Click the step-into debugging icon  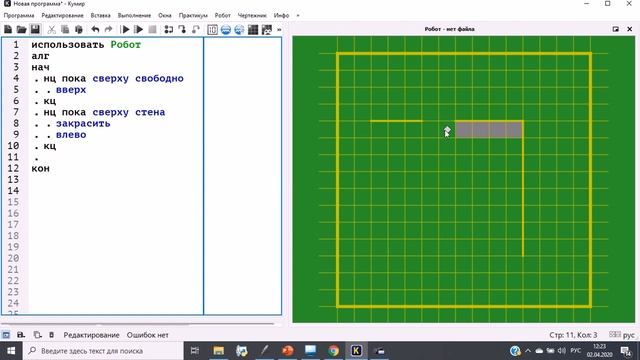pyautogui.click(x=182, y=29)
